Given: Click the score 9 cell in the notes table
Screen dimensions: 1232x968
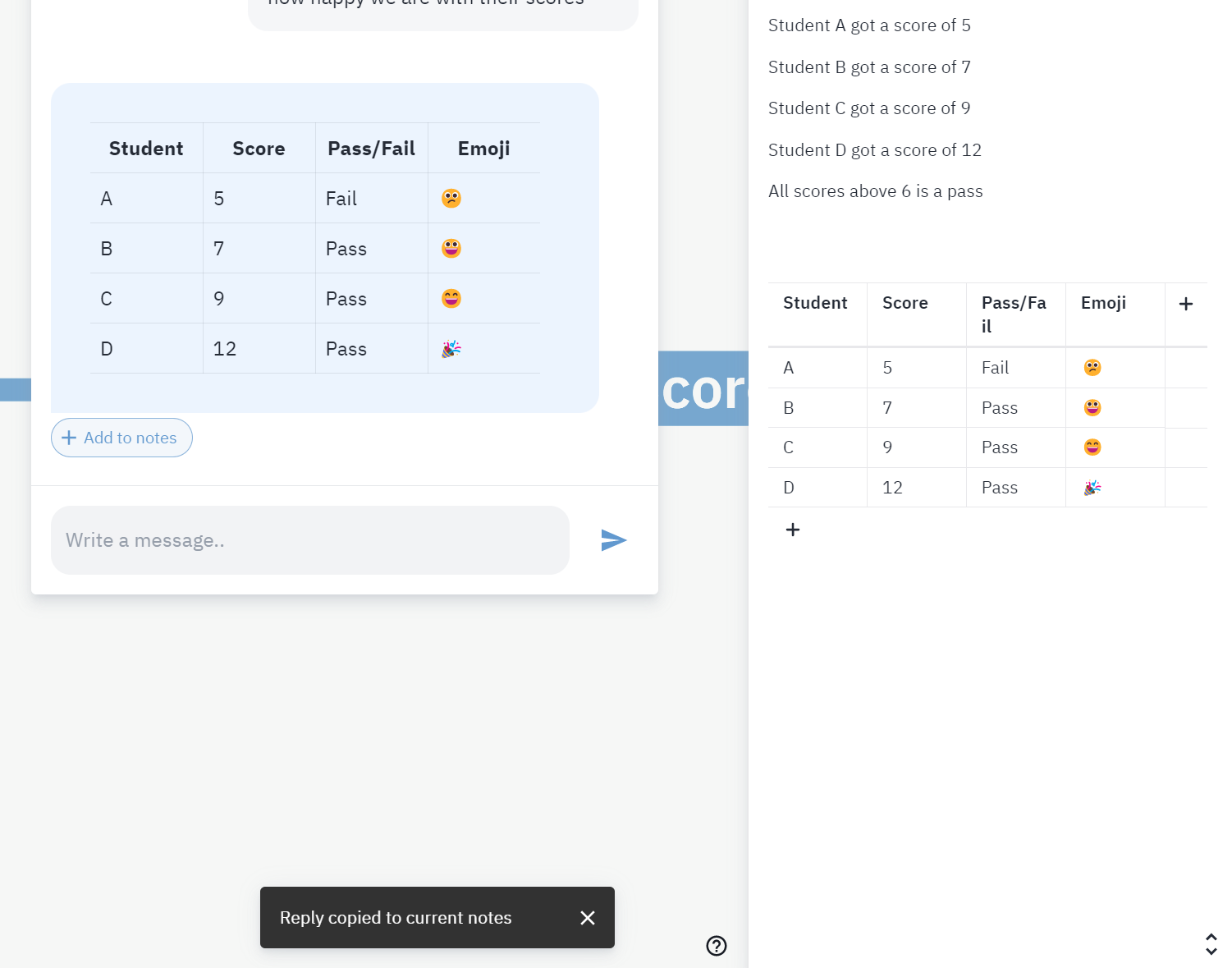Looking at the screenshot, I should click(x=917, y=447).
